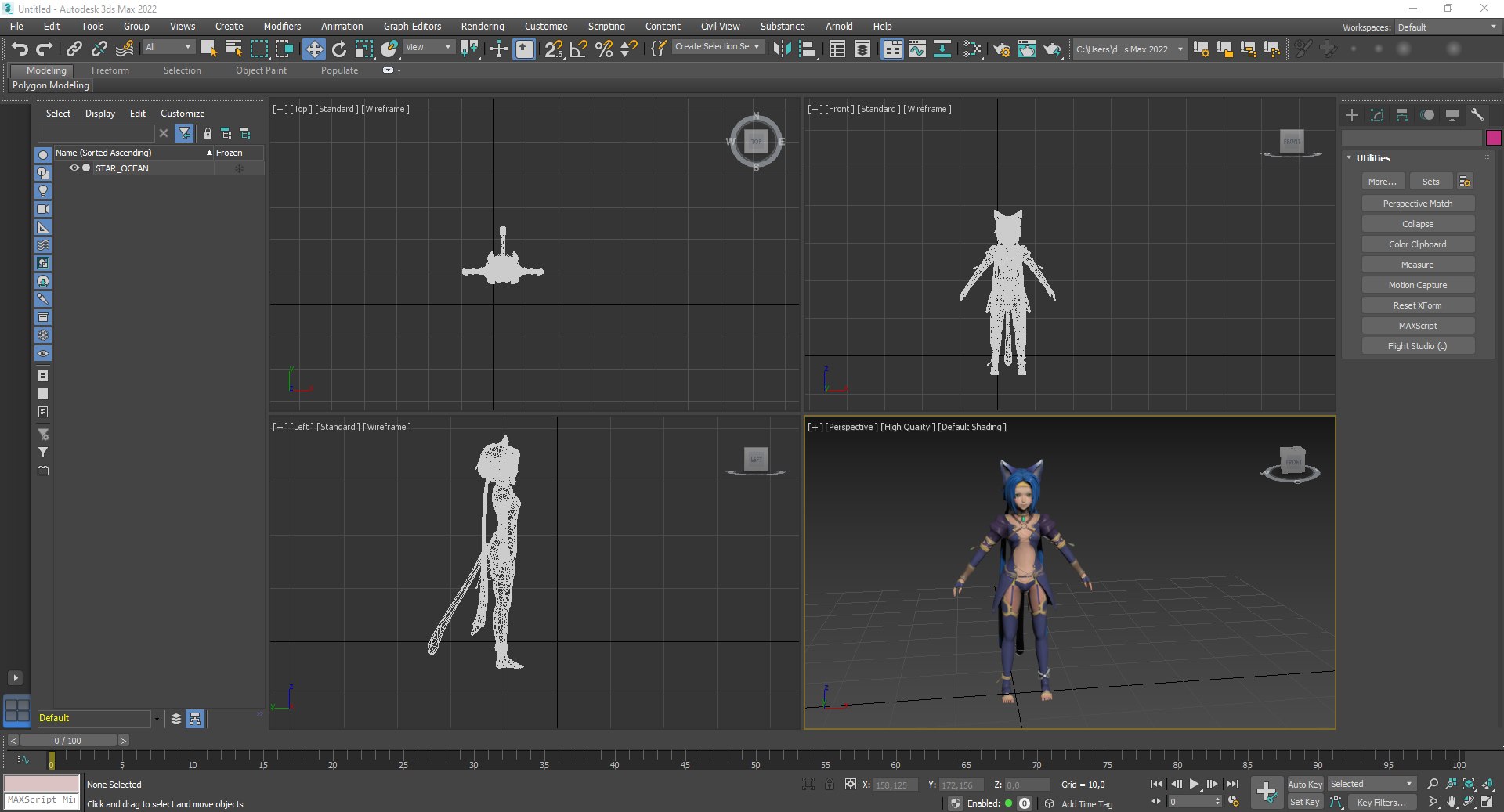This screenshot has height=812, width=1504.
Task: Click the Reset XForm button
Action: pyautogui.click(x=1418, y=305)
